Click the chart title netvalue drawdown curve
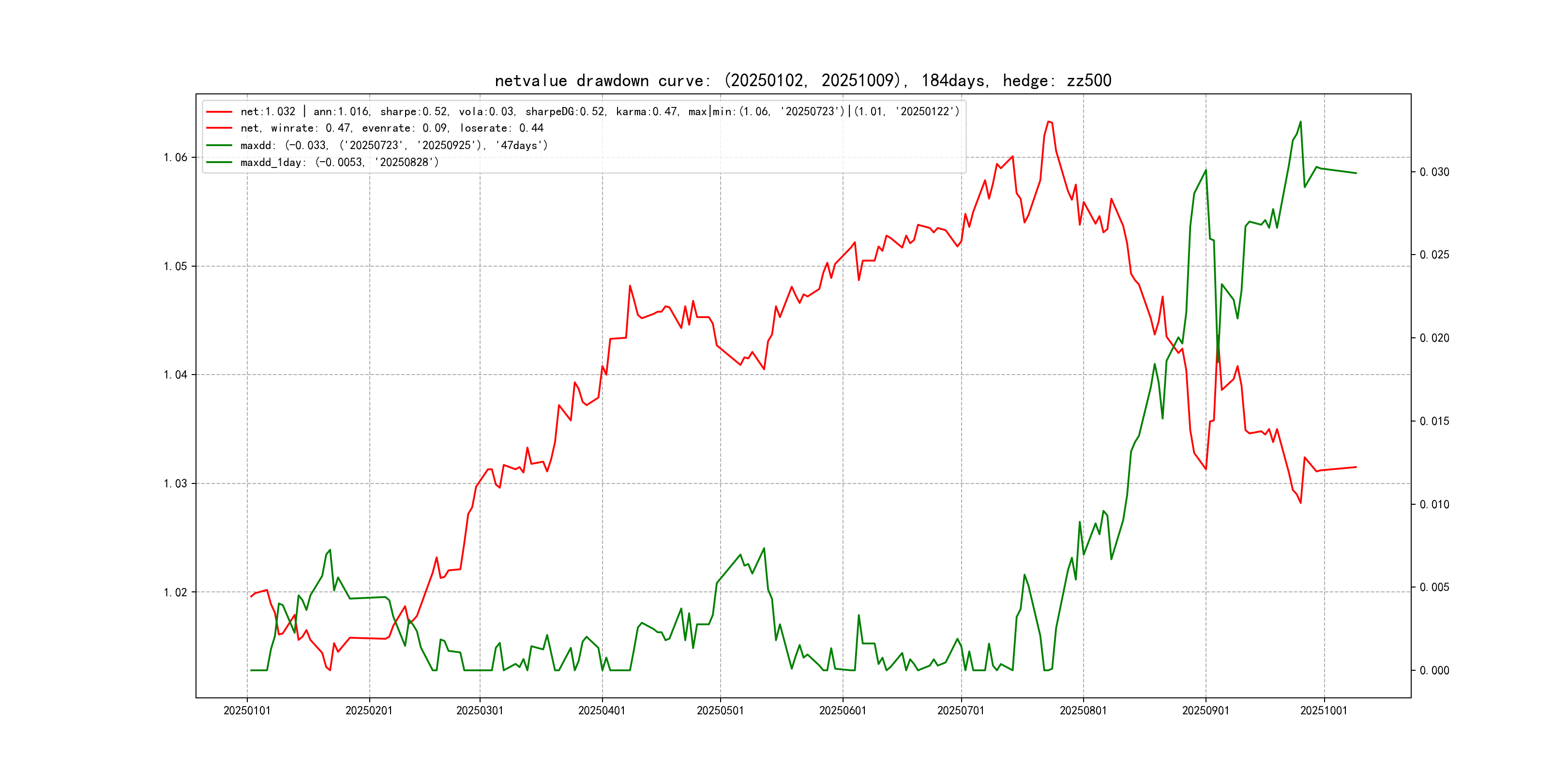Viewport: 1568px width, 784px height. pyautogui.click(x=802, y=81)
